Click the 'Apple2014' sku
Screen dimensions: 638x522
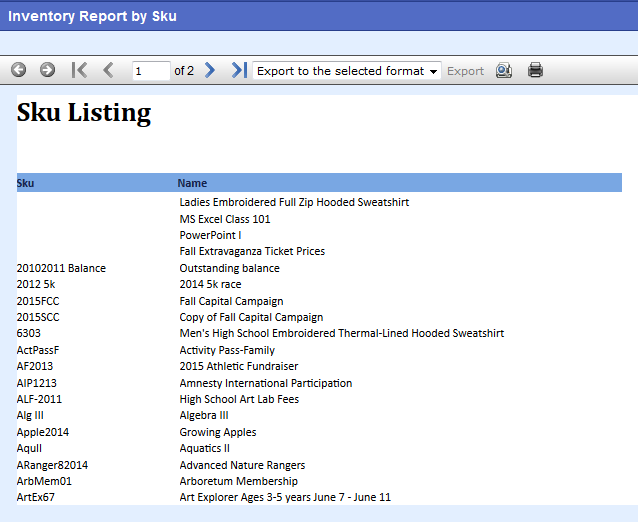click(43, 432)
